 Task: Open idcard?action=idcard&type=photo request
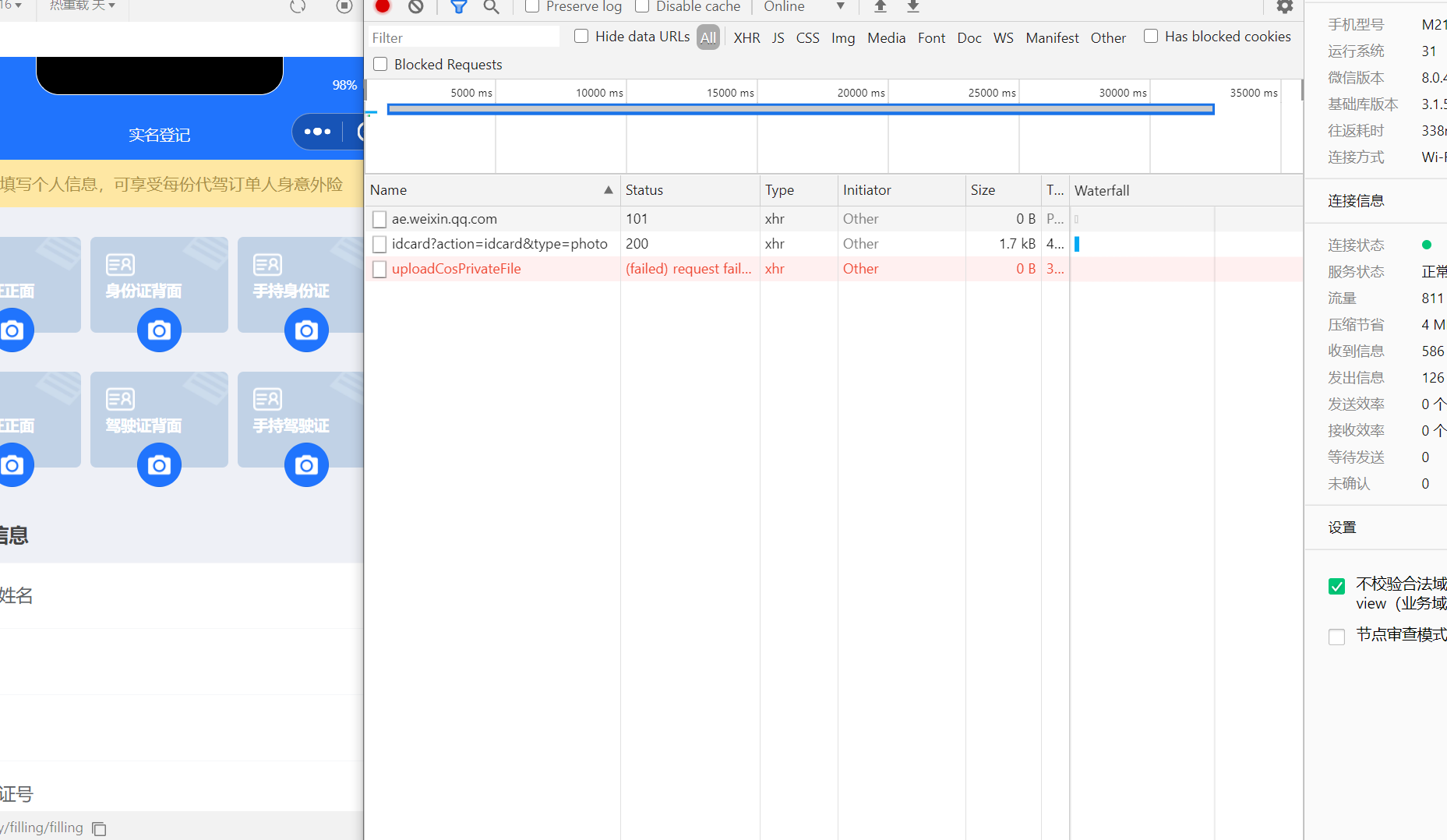coord(499,244)
